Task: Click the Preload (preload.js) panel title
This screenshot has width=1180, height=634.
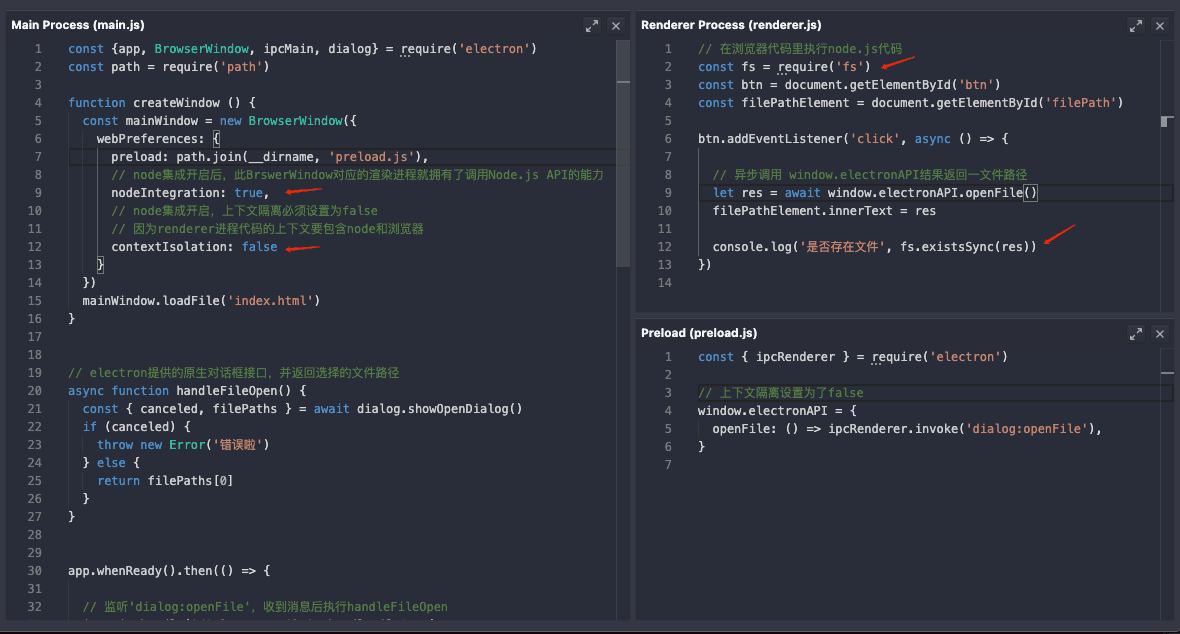Action: [x=699, y=333]
